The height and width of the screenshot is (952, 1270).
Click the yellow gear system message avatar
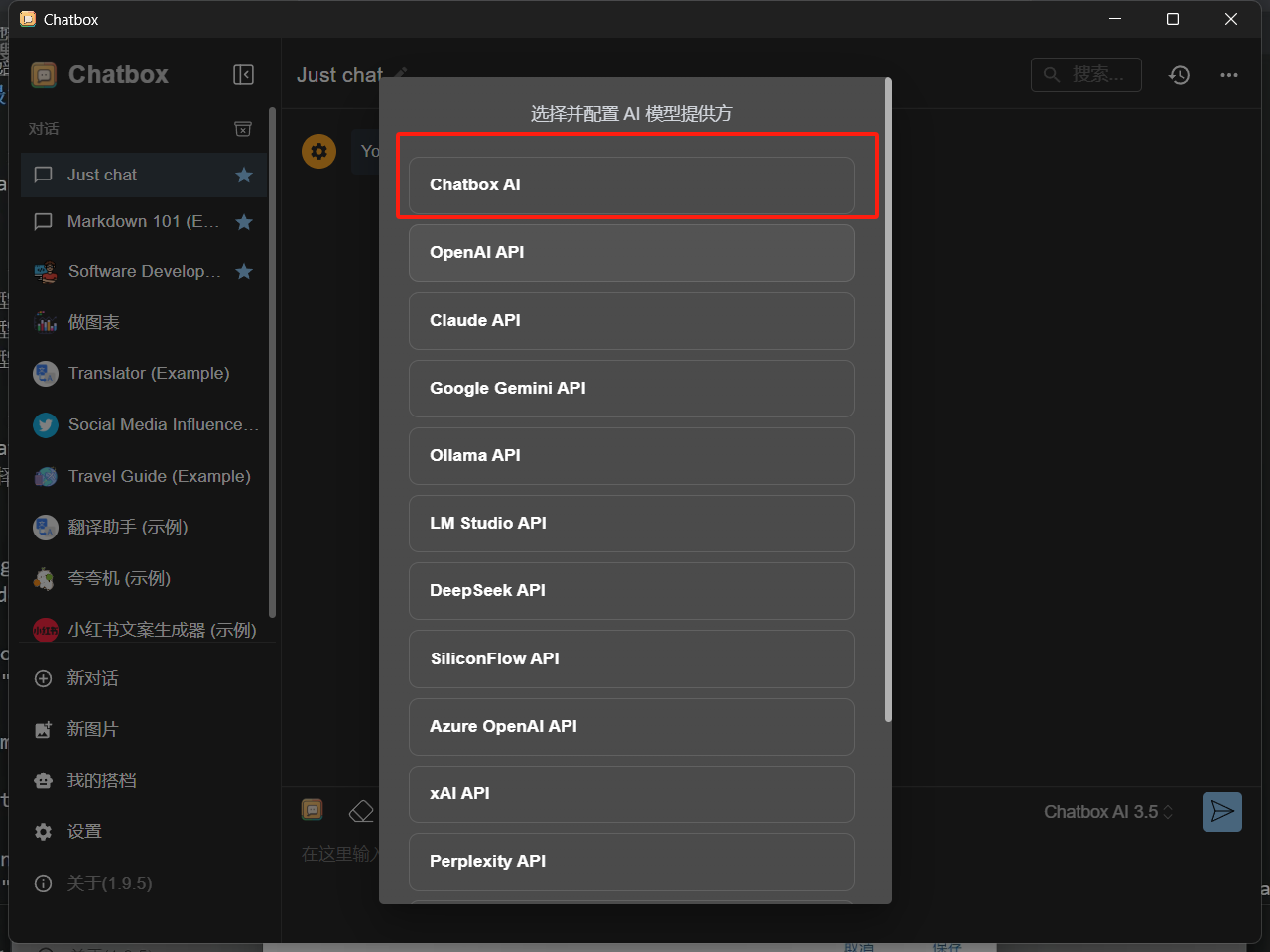click(x=318, y=152)
